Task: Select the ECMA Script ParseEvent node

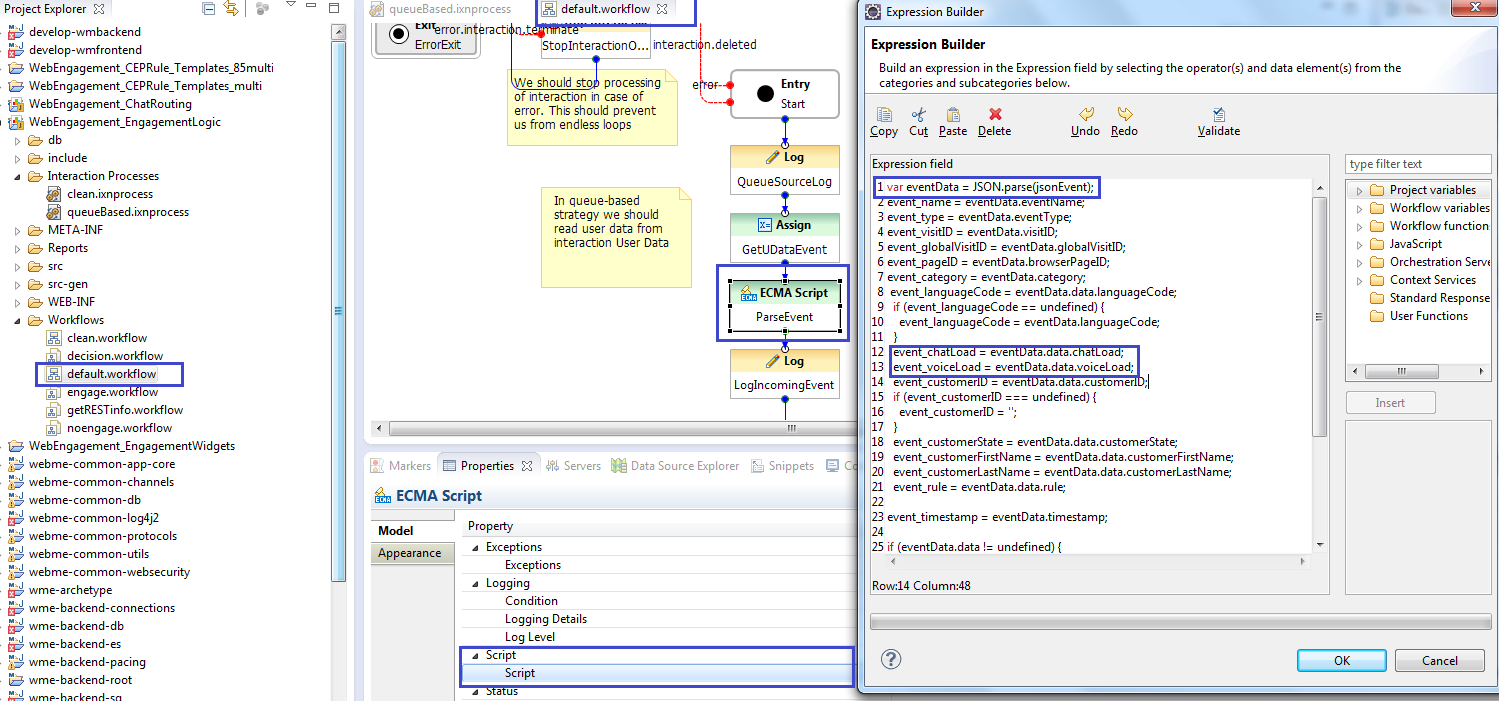Action: coord(783,304)
